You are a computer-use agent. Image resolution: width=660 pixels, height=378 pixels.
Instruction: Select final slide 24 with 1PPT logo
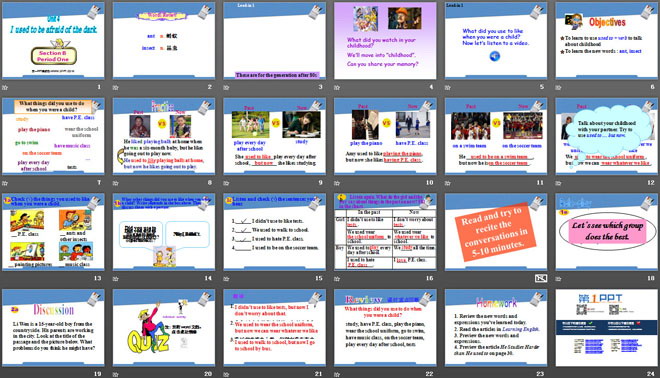coord(607,327)
